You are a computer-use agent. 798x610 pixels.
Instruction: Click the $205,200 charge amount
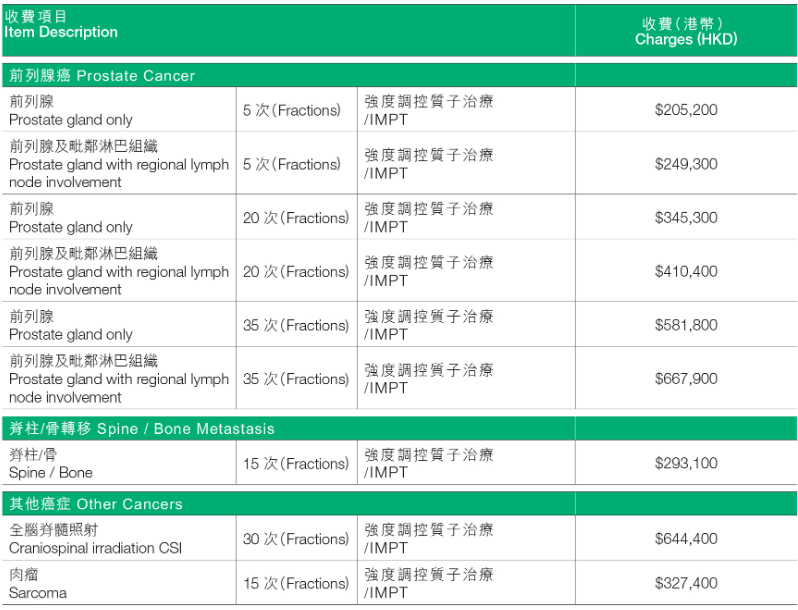686,110
